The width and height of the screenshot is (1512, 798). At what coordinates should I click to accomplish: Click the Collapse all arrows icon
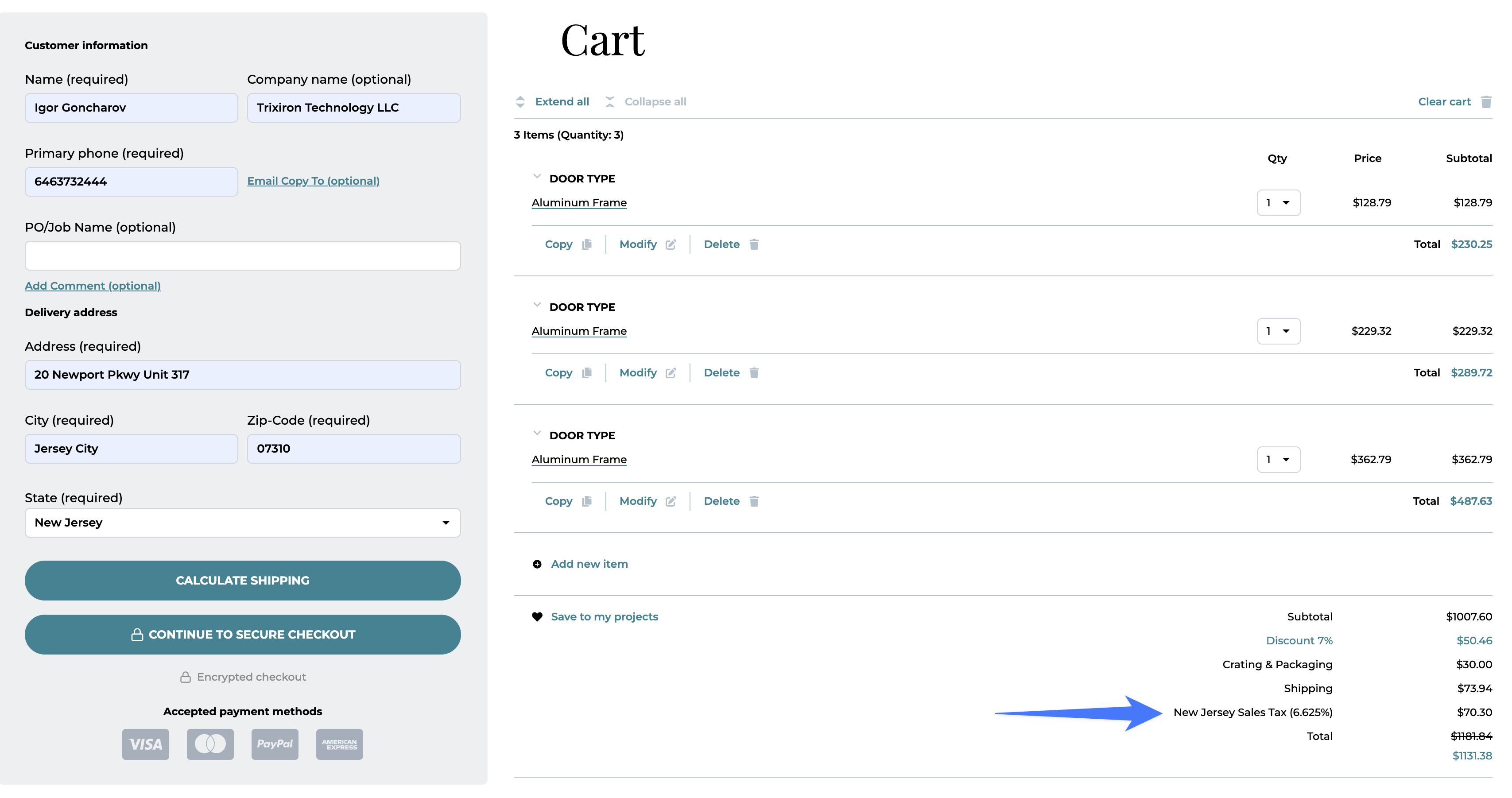(610, 101)
